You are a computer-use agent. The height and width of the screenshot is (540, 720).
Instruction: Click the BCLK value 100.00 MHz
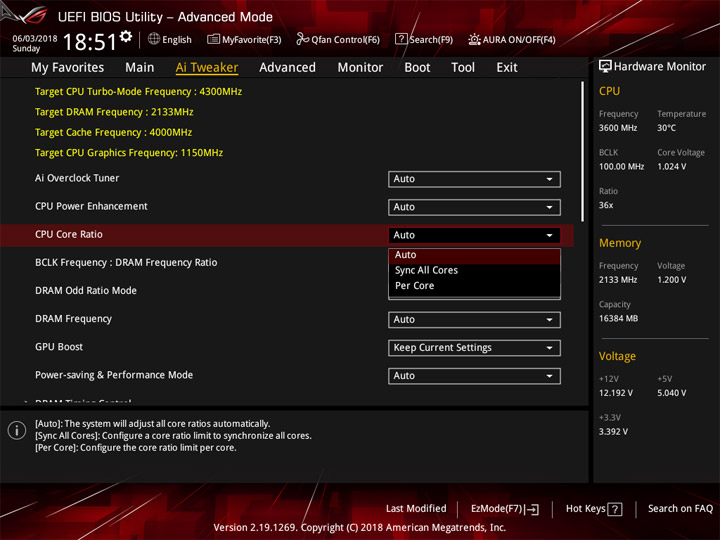621,167
